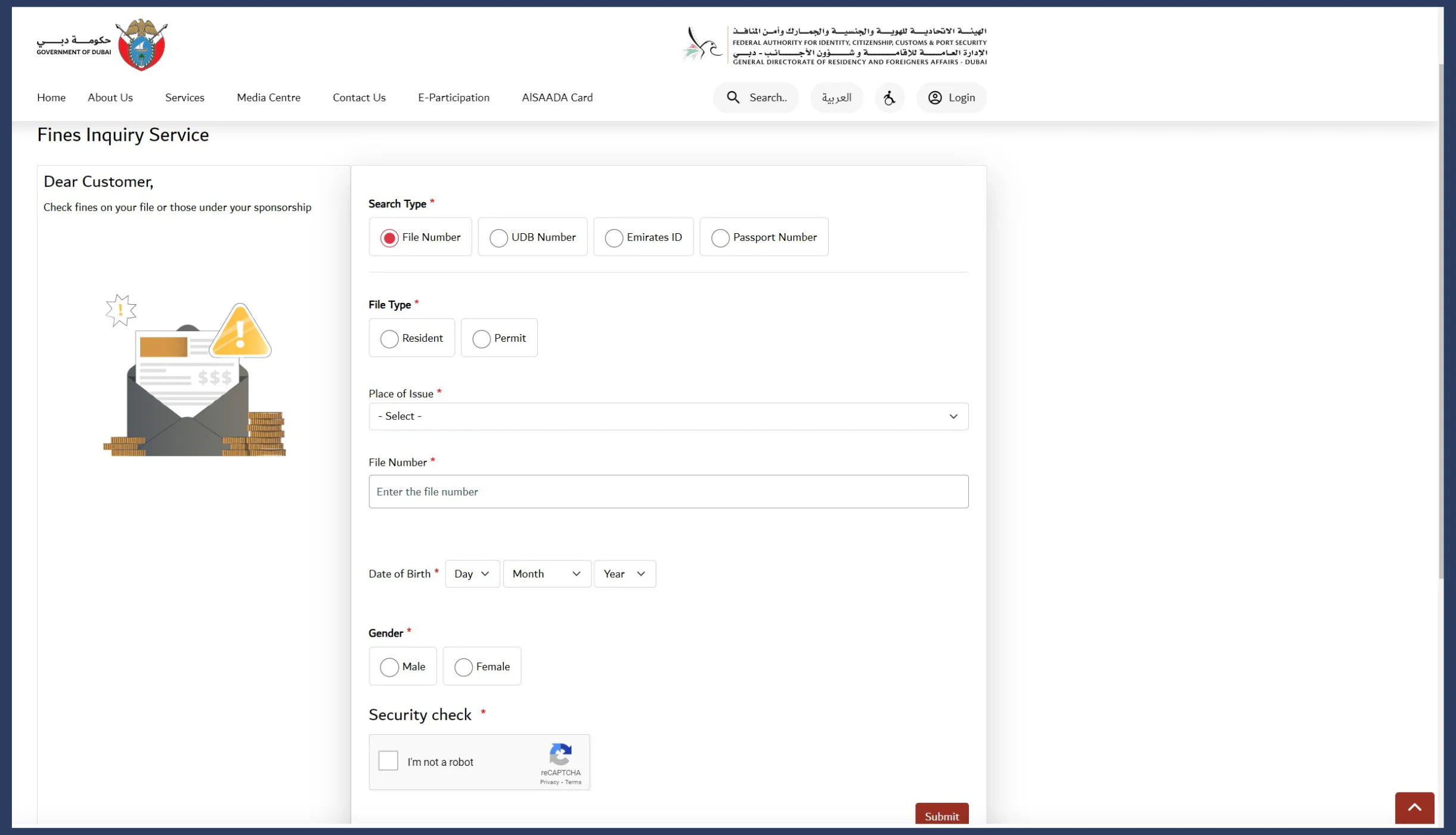Viewport: 1456px width, 835px height.
Task: Click the scroll-to-top arrow button
Action: point(1414,808)
